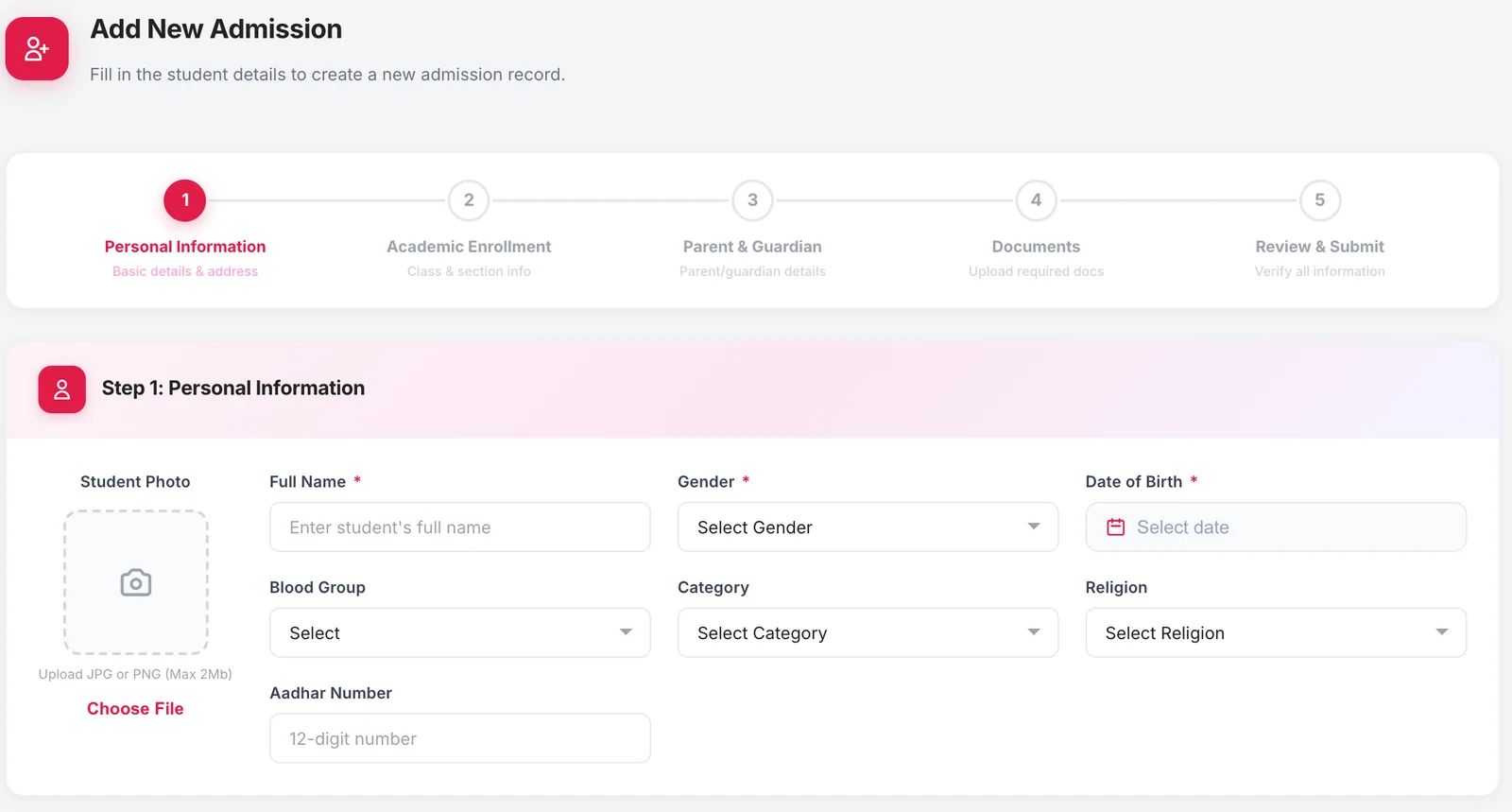Go to step 3 circle Parent & Guardian
This screenshot has width=1512, height=812.
click(x=752, y=200)
